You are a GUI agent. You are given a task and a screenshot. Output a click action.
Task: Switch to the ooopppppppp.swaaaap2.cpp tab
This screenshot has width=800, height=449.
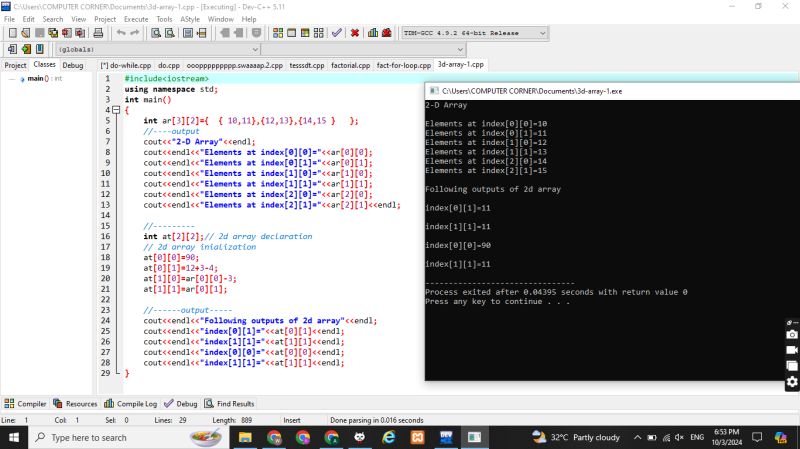click(x=234, y=65)
